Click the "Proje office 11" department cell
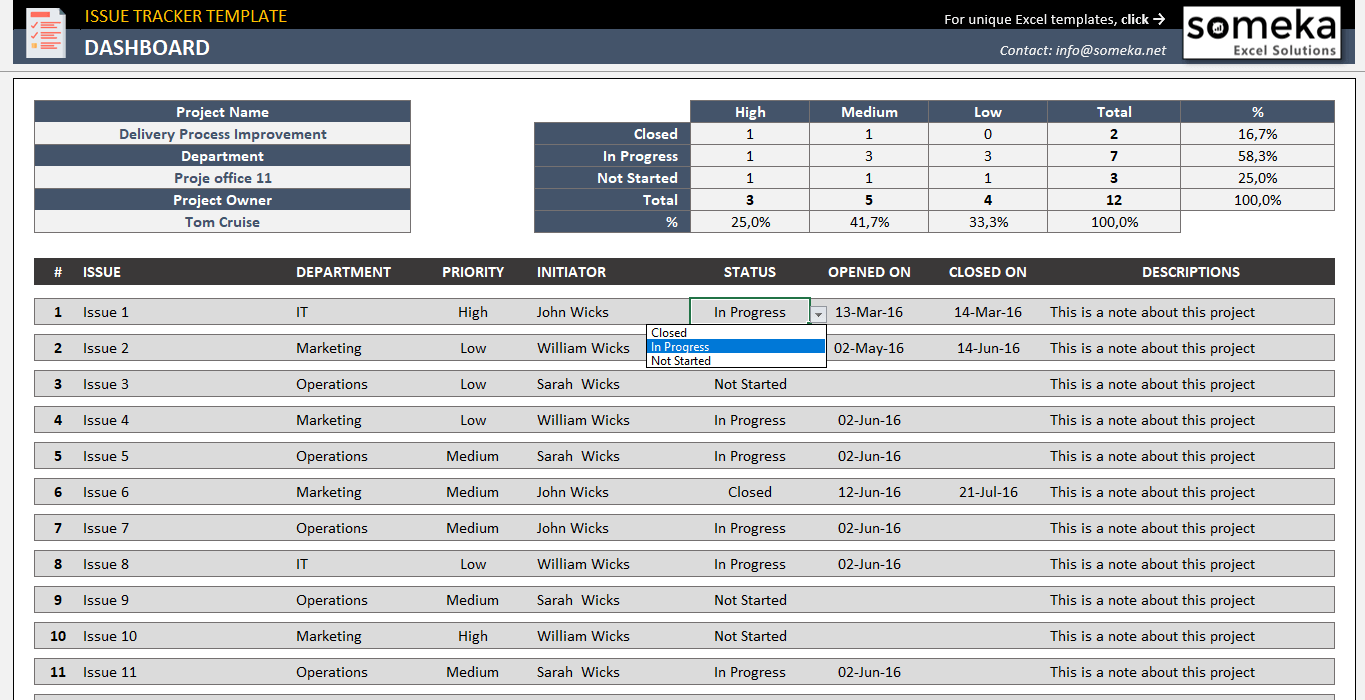 tap(222, 178)
